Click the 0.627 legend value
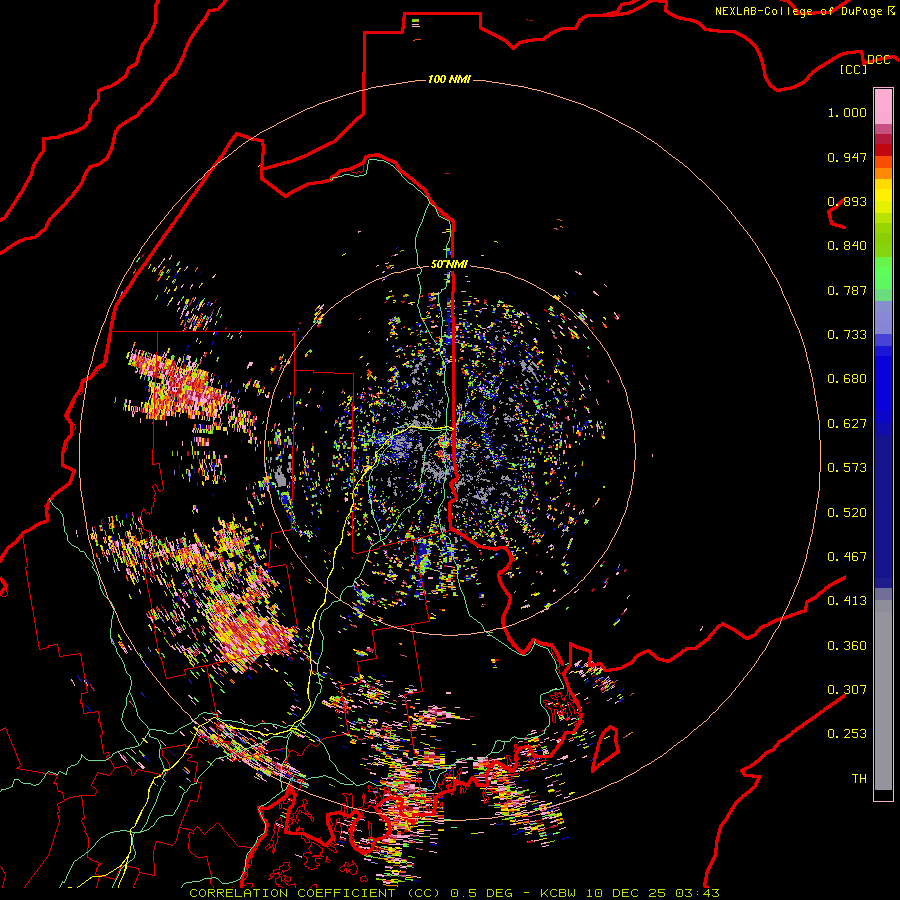This screenshot has height=900, width=900. tap(846, 424)
